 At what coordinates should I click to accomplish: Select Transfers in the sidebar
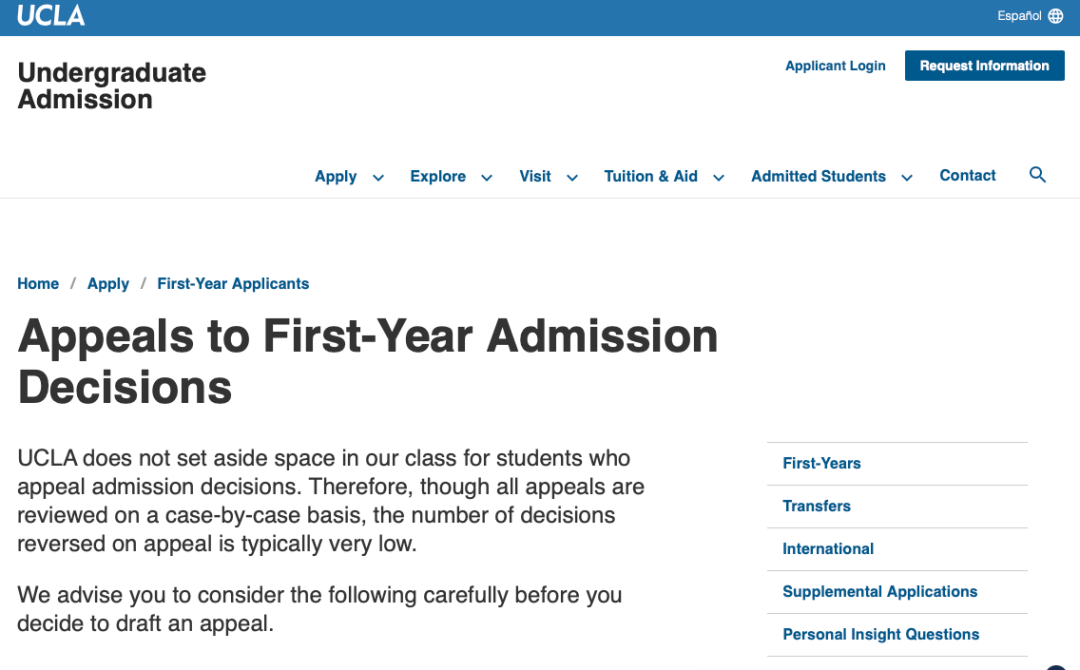click(x=816, y=506)
